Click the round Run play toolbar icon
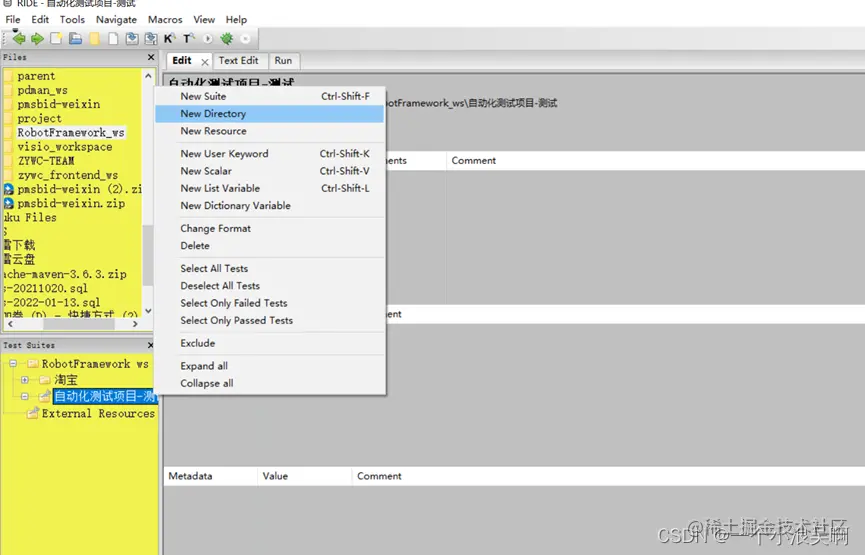Screen dimensions: 865x555 click(x=208, y=39)
